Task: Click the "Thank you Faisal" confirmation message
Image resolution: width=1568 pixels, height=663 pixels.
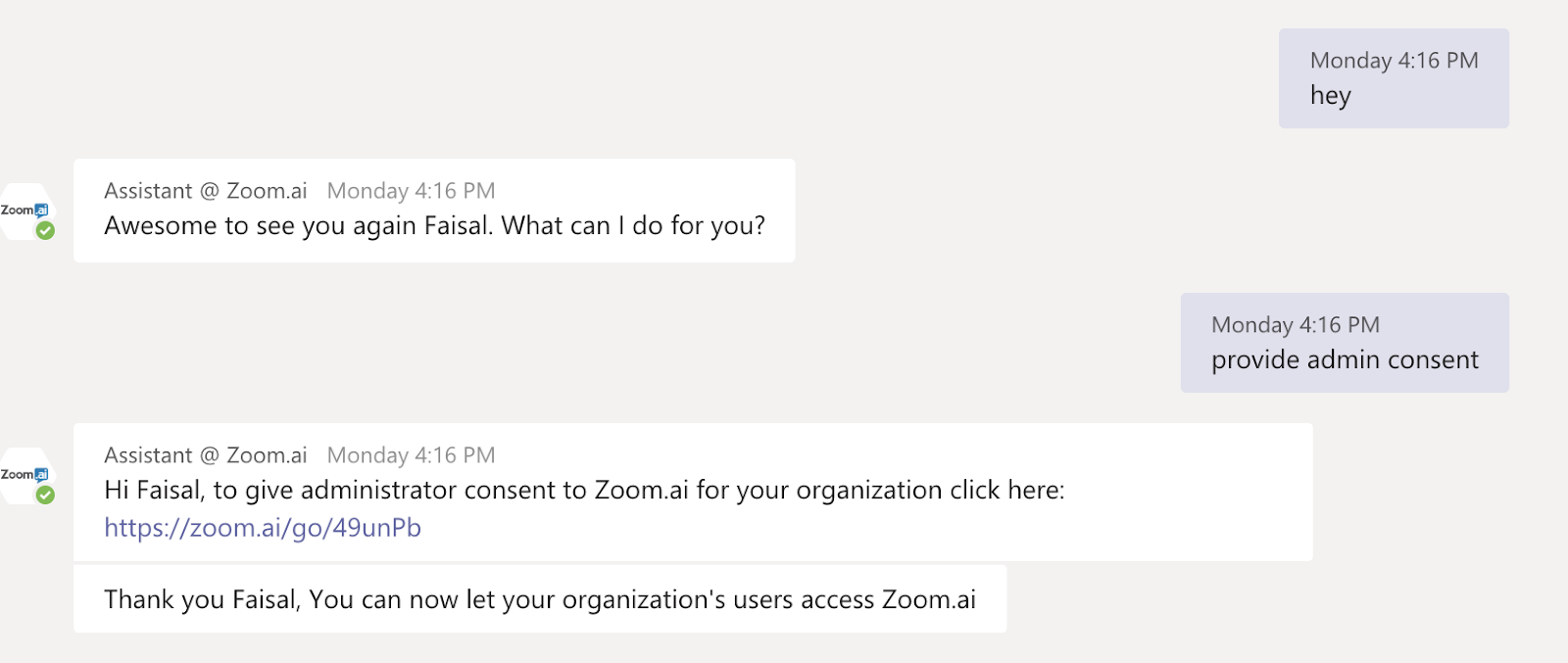Action: point(540,598)
